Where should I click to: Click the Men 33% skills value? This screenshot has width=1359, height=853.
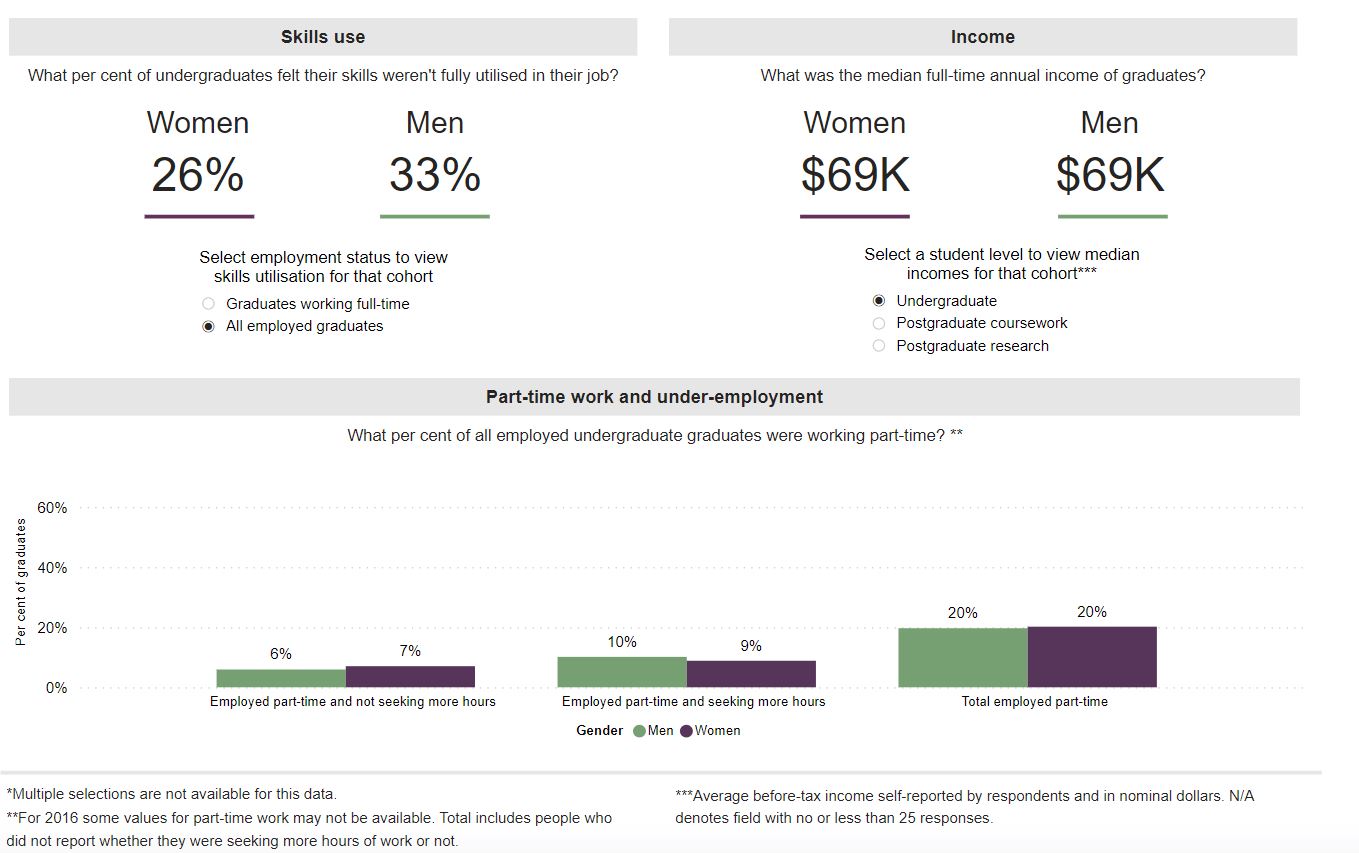(x=435, y=175)
